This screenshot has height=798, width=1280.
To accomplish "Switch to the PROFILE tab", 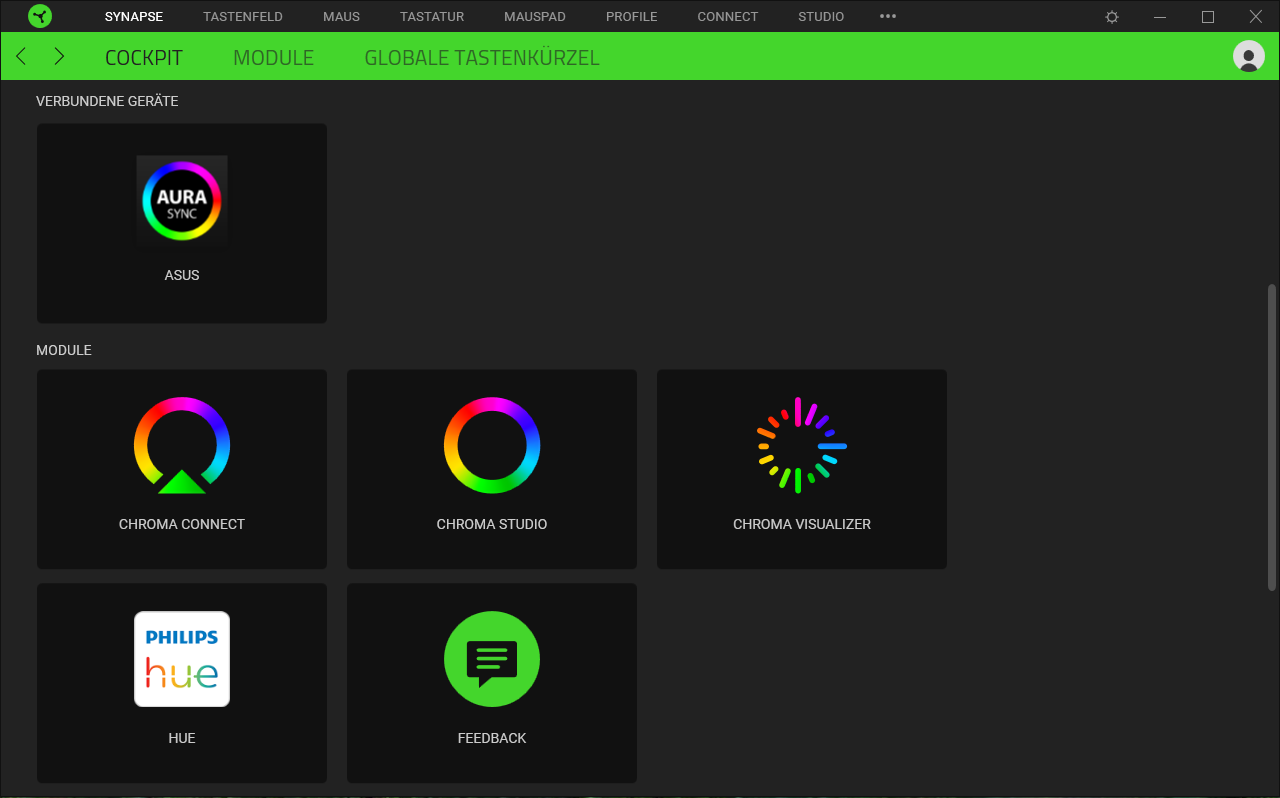I will pos(632,17).
